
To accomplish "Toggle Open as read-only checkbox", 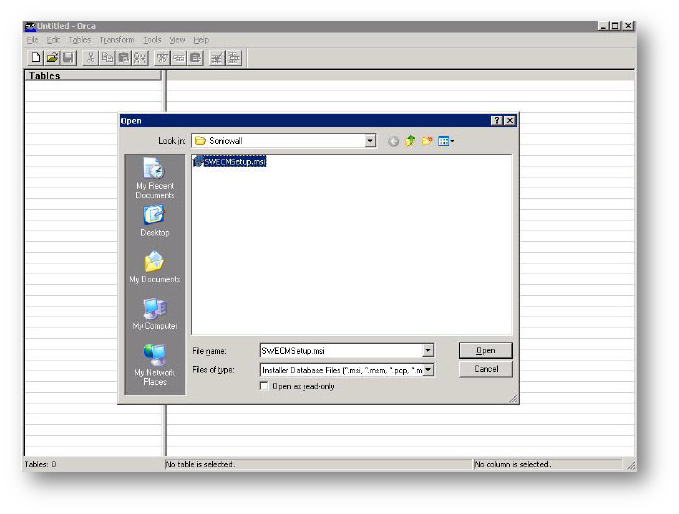I will [264, 386].
